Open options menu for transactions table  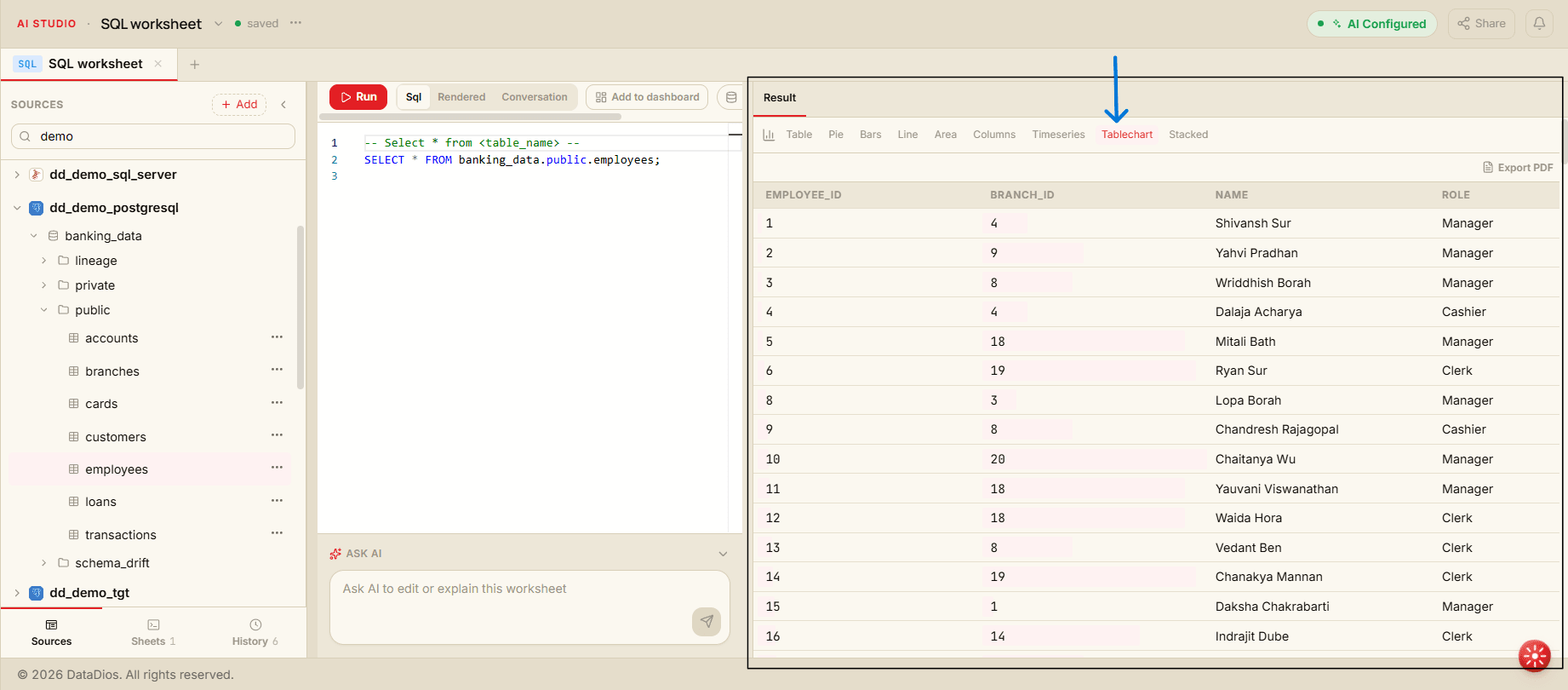pyautogui.click(x=277, y=533)
